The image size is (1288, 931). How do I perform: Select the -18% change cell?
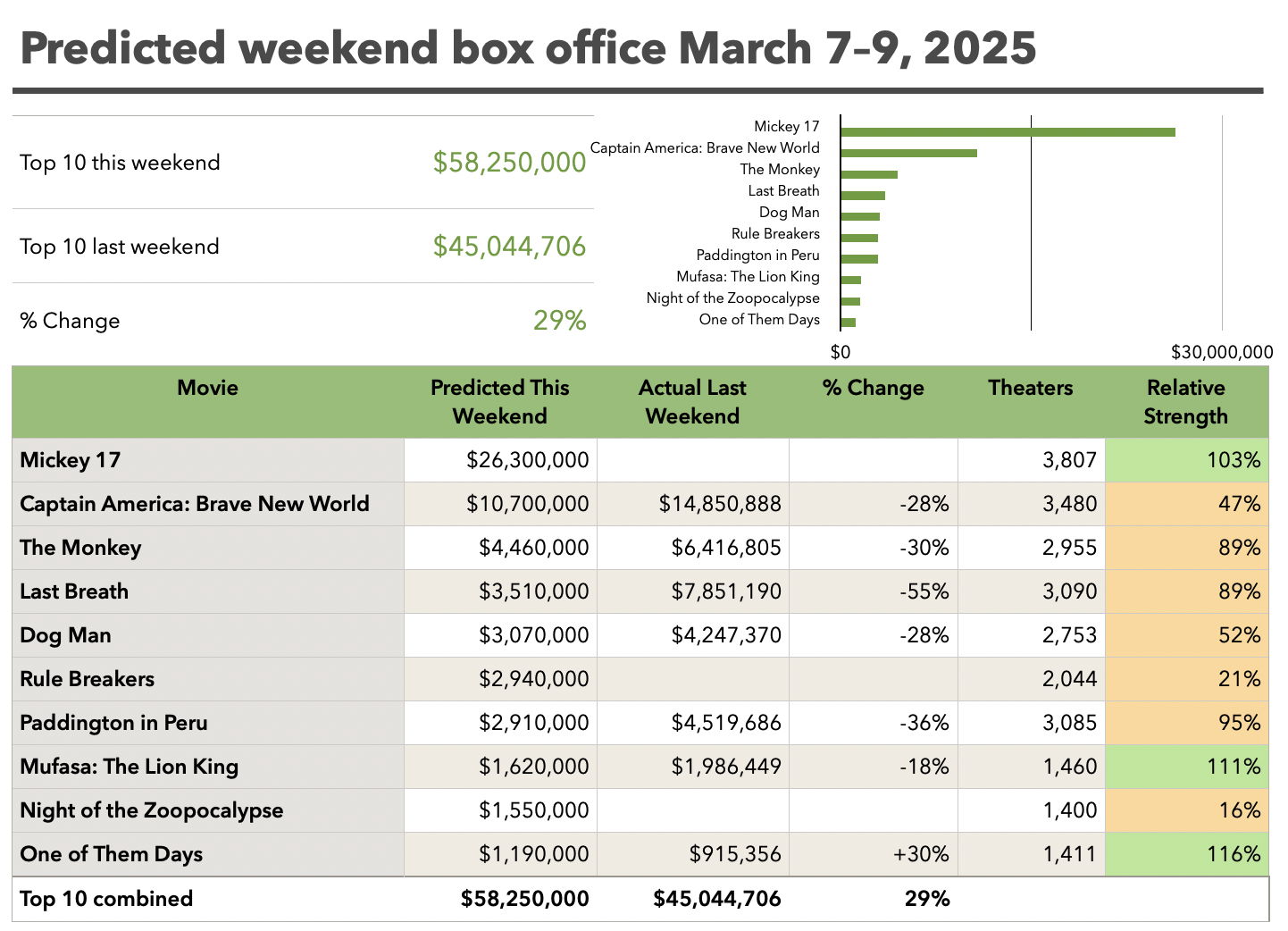tap(874, 767)
